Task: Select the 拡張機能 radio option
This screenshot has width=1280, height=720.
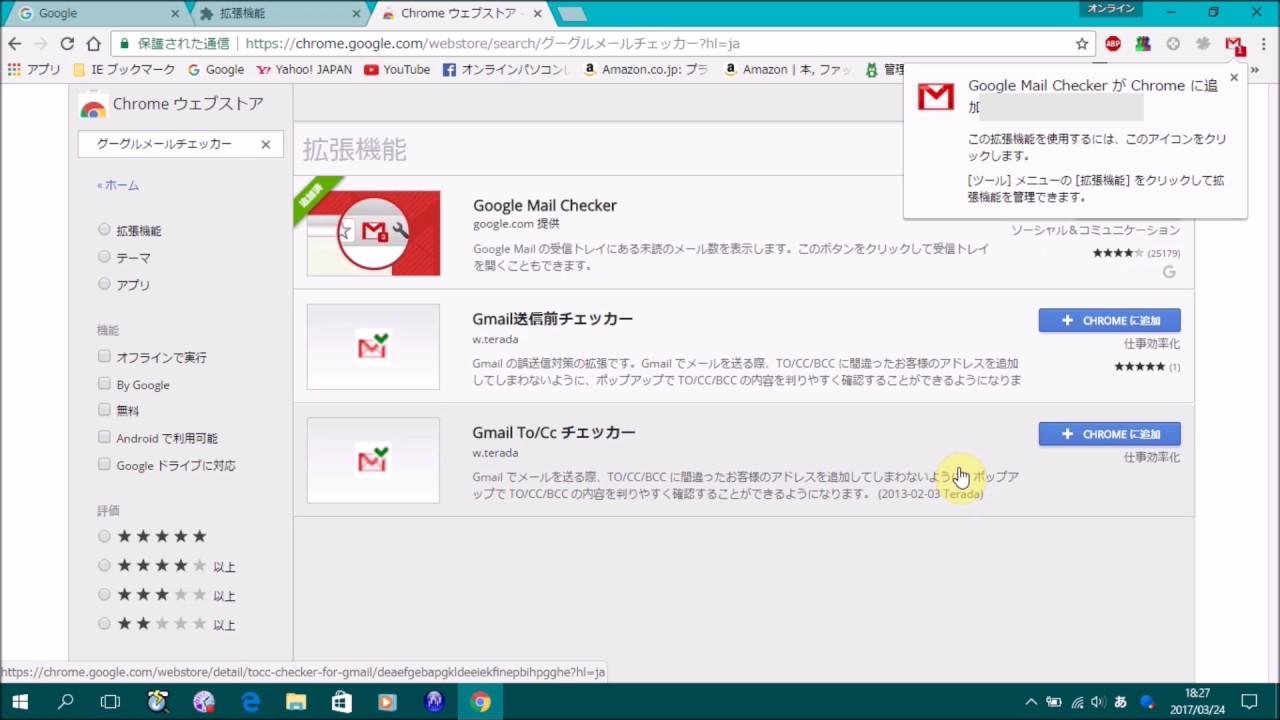Action: (x=104, y=230)
